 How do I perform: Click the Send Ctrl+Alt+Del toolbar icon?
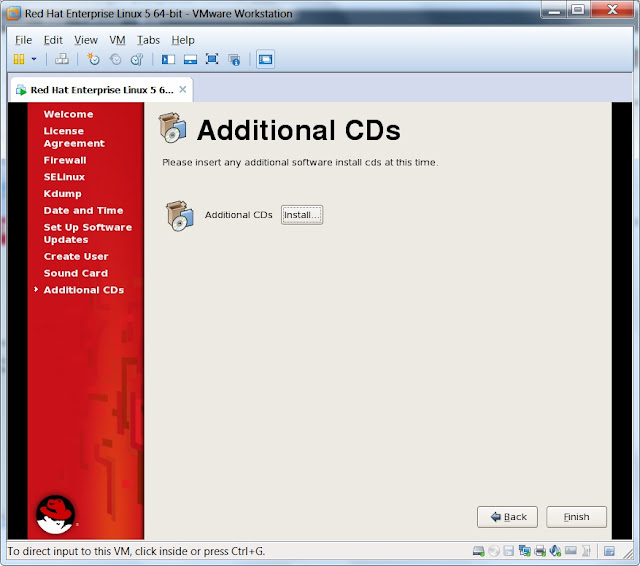click(x=62, y=59)
